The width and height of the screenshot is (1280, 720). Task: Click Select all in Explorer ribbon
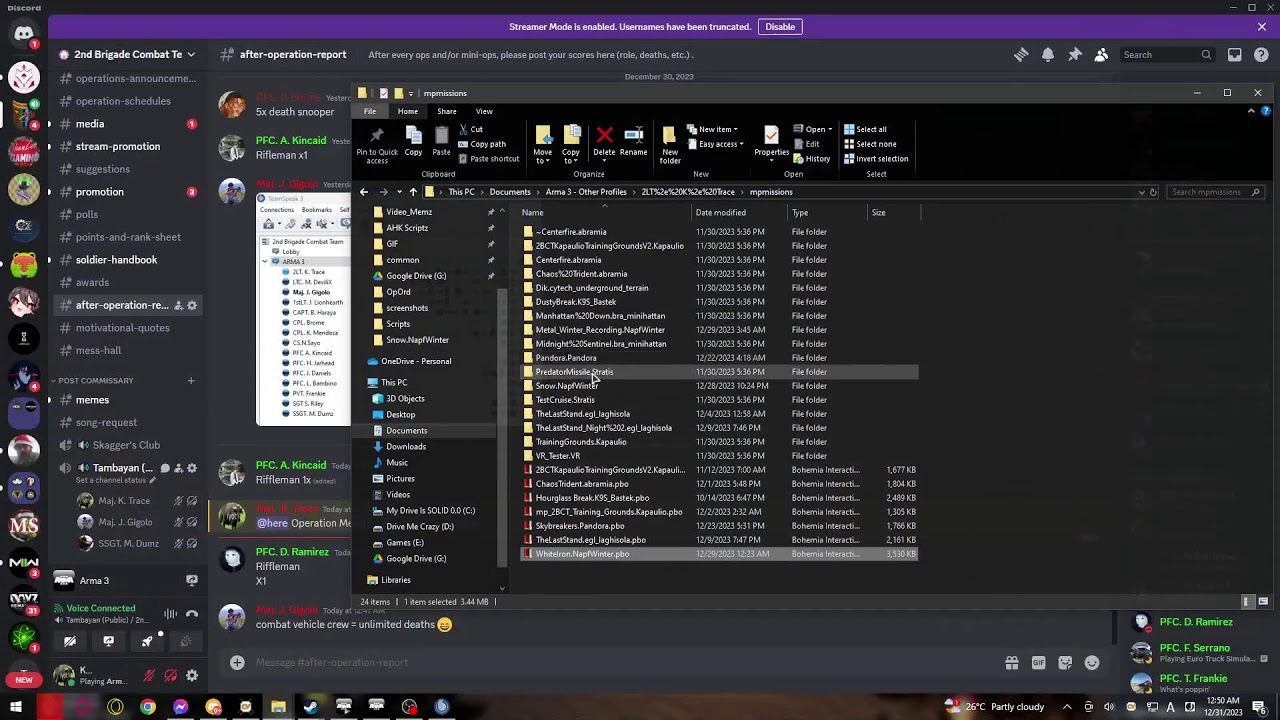[x=865, y=129]
